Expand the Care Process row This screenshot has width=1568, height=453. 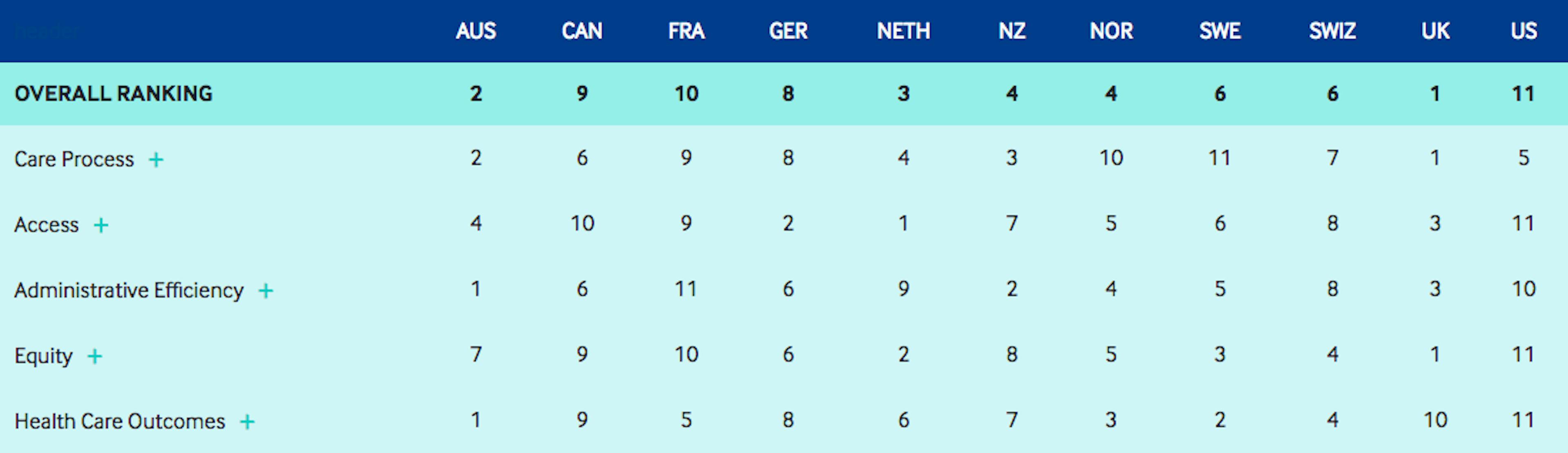156,160
